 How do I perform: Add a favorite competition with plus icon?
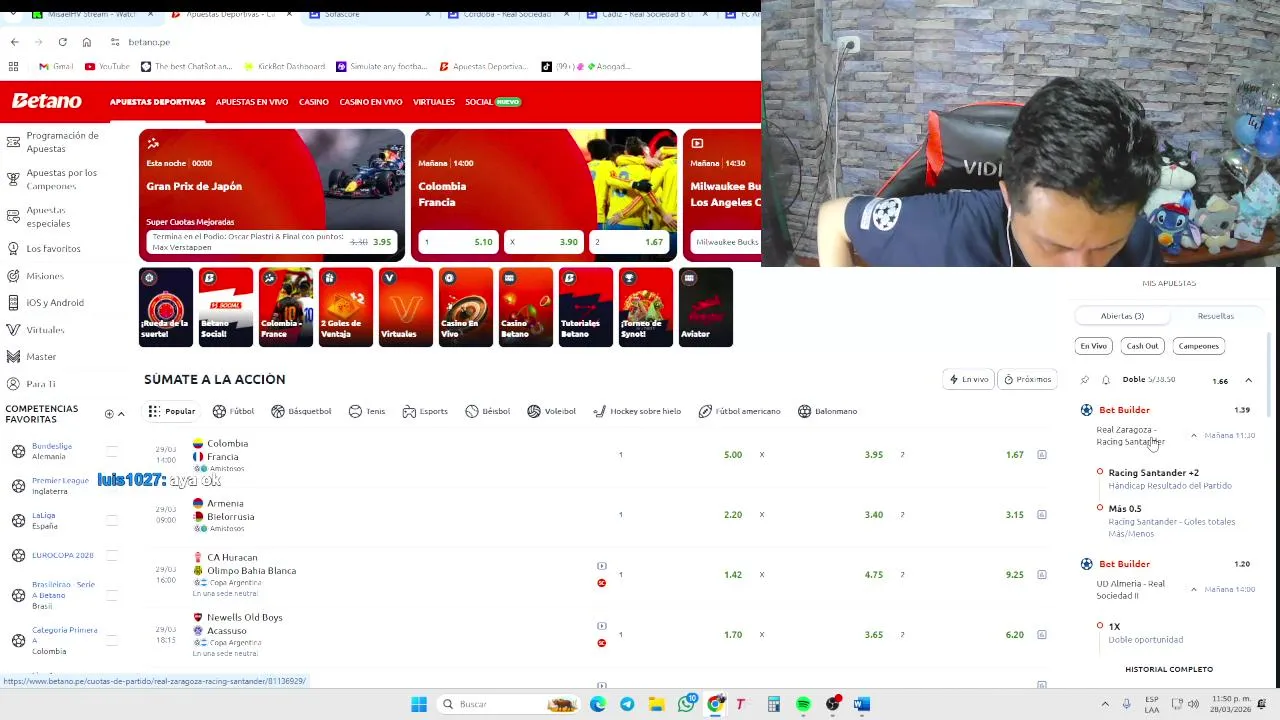pyautogui.click(x=109, y=414)
